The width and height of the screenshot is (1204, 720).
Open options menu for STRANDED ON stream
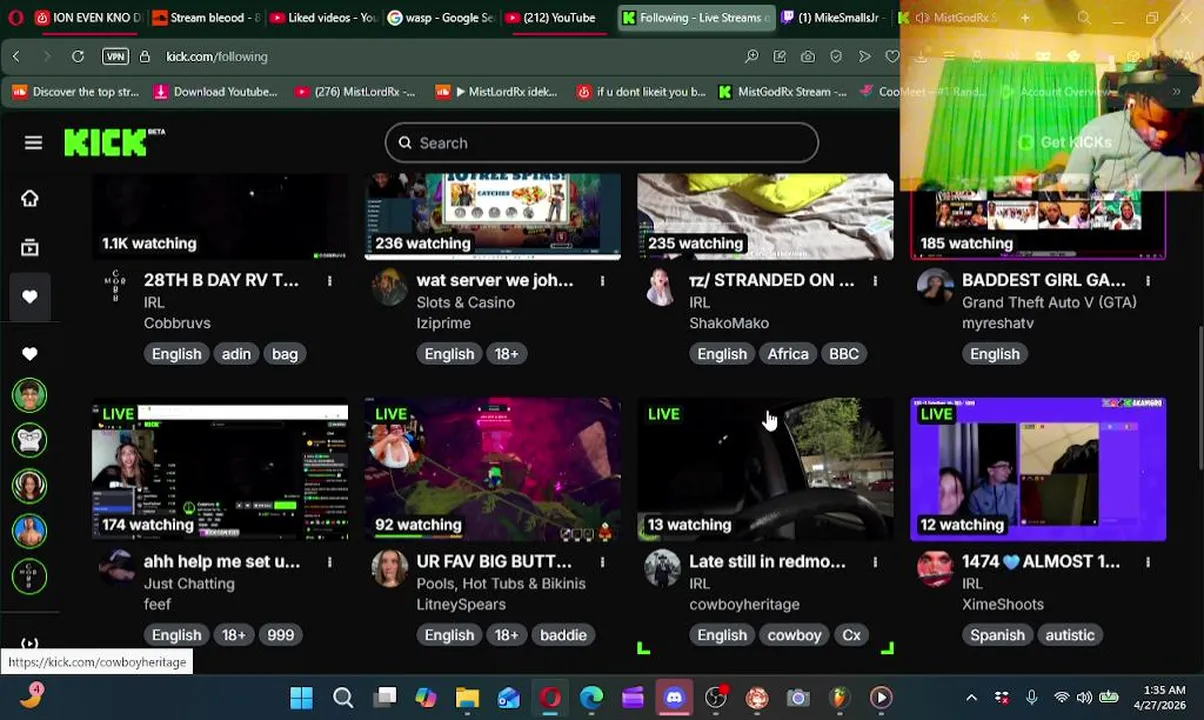[875, 281]
